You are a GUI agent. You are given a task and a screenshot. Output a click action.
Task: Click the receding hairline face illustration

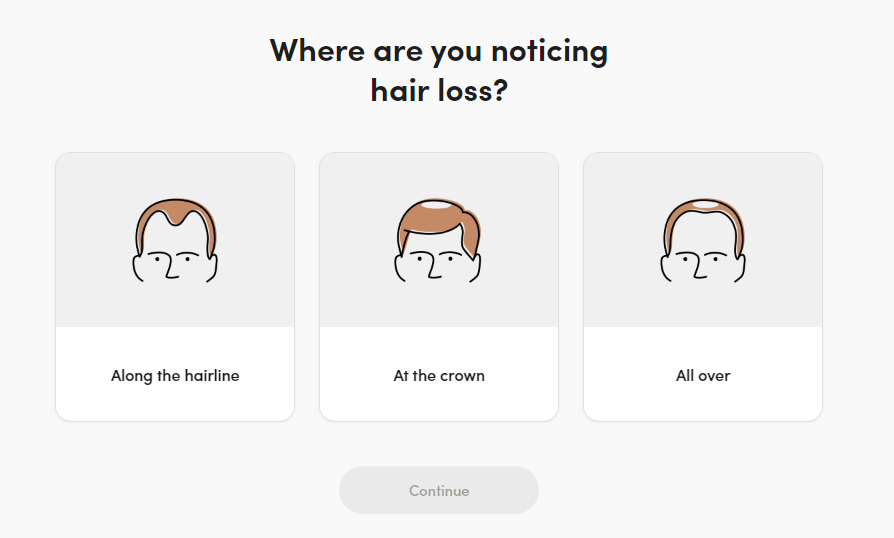click(x=175, y=241)
